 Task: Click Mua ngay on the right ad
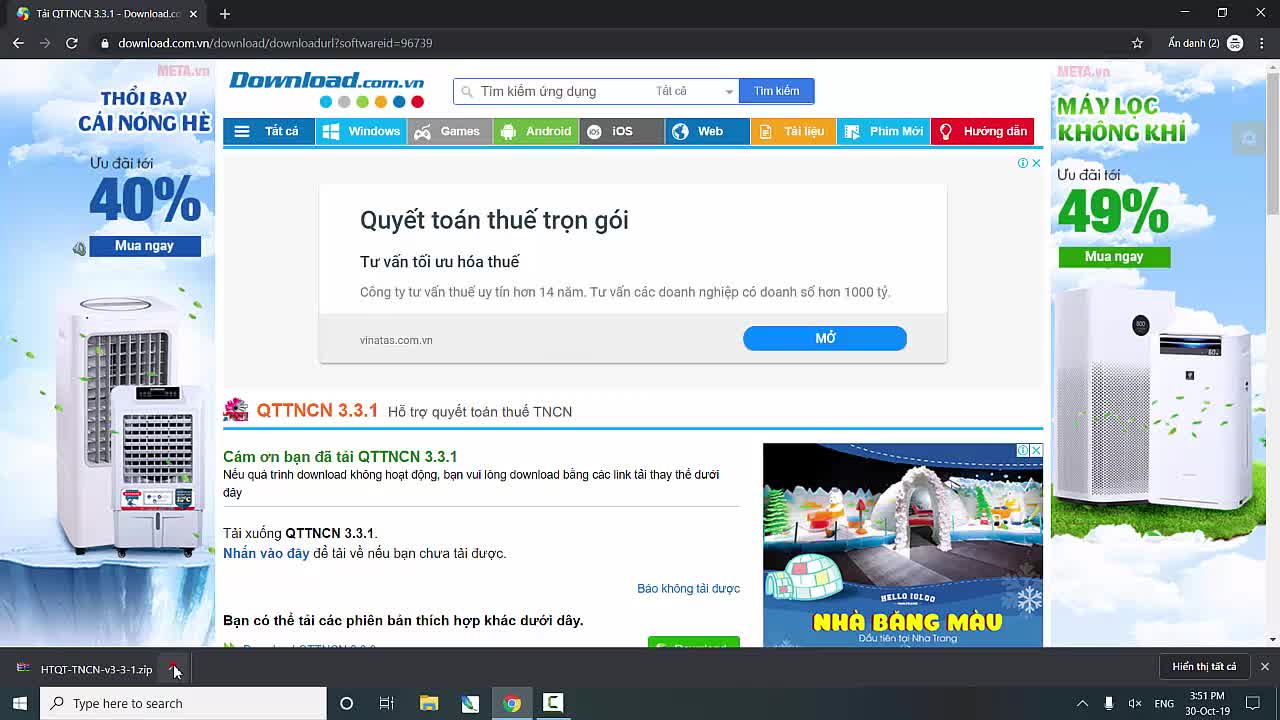pyautogui.click(x=1114, y=257)
